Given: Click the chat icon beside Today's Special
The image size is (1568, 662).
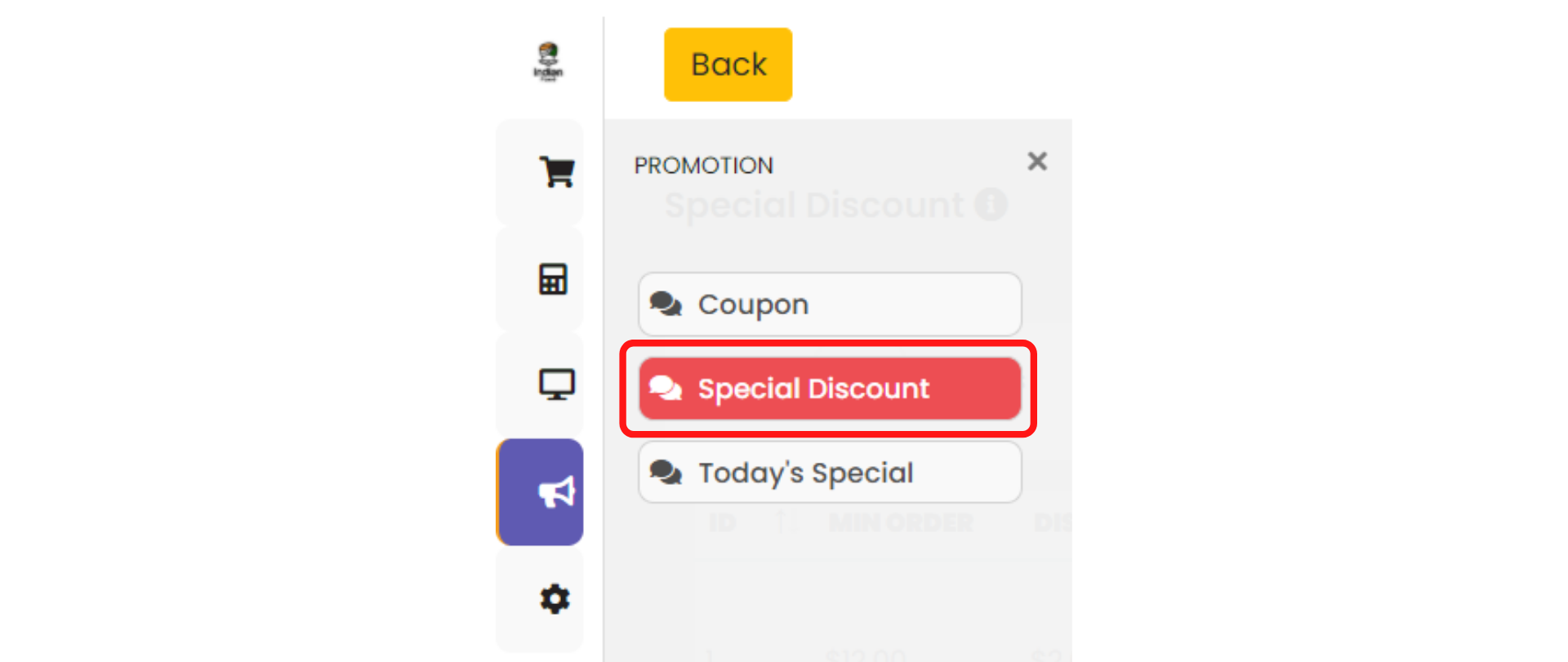Looking at the screenshot, I should 666,473.
